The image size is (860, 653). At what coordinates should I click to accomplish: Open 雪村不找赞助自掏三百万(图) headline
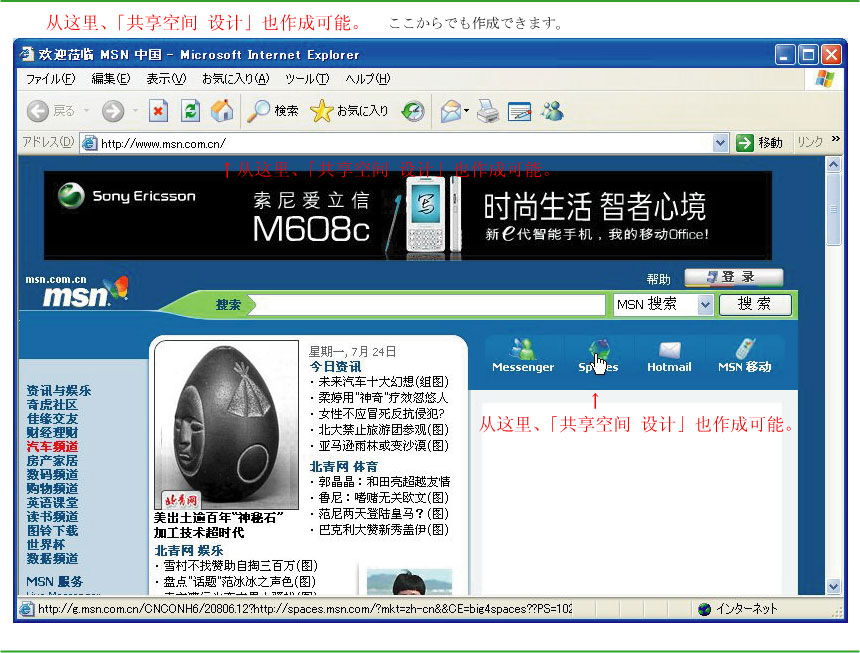point(240,566)
